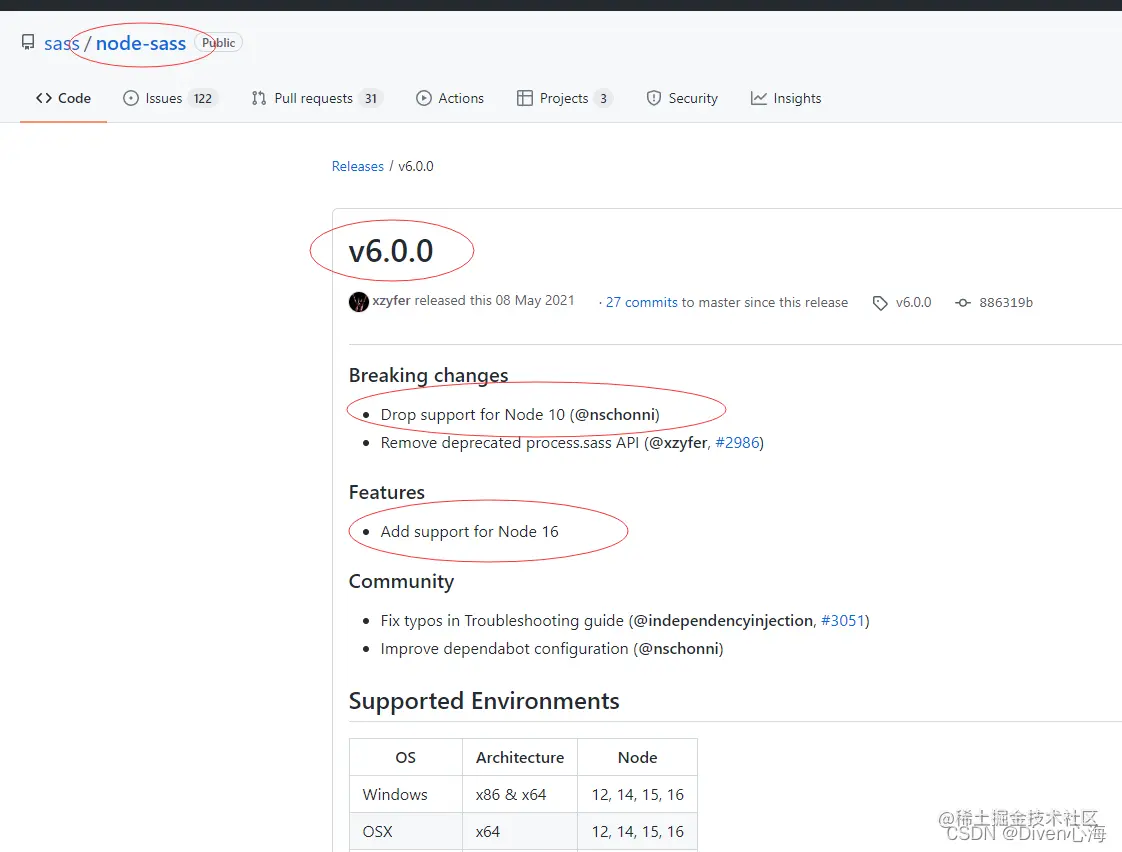Screen dimensions: 1122x852
Task: Open the commit 886319b link
Action: pyautogui.click(x=1006, y=303)
